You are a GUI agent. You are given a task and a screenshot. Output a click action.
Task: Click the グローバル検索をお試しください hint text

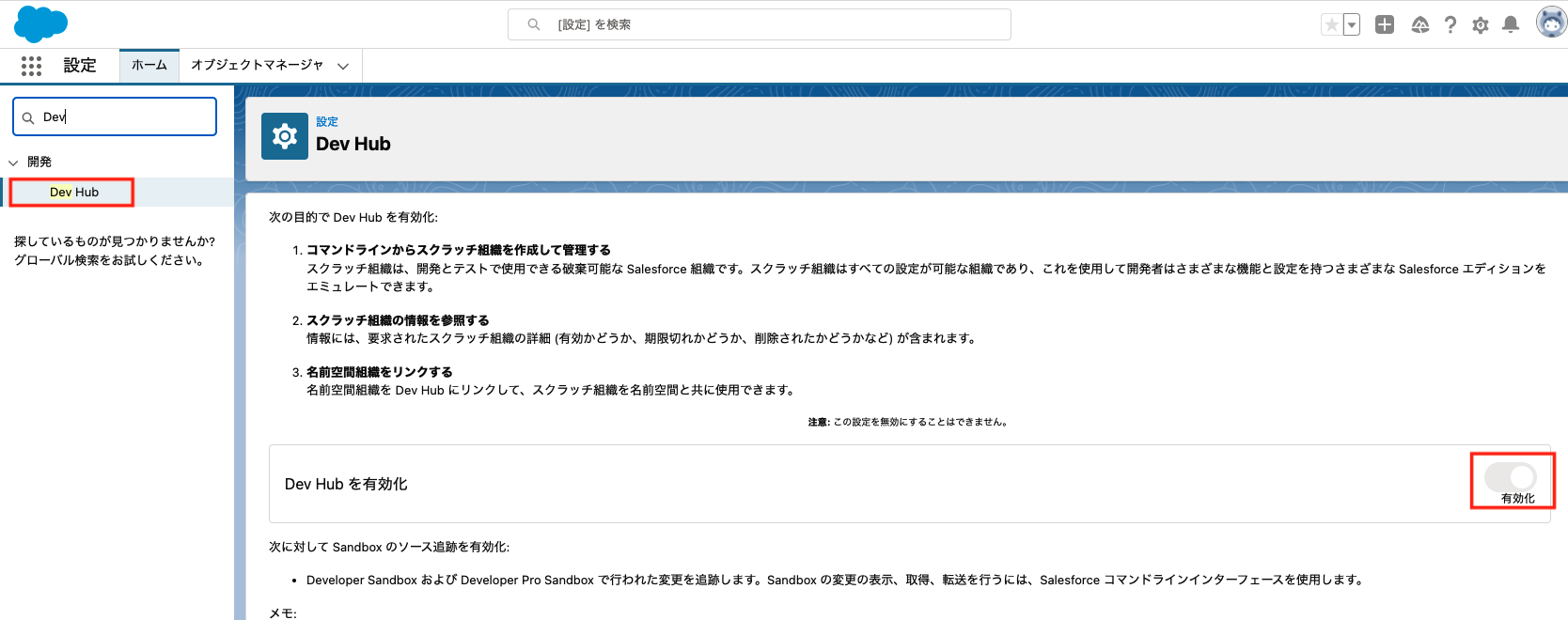pos(111,260)
